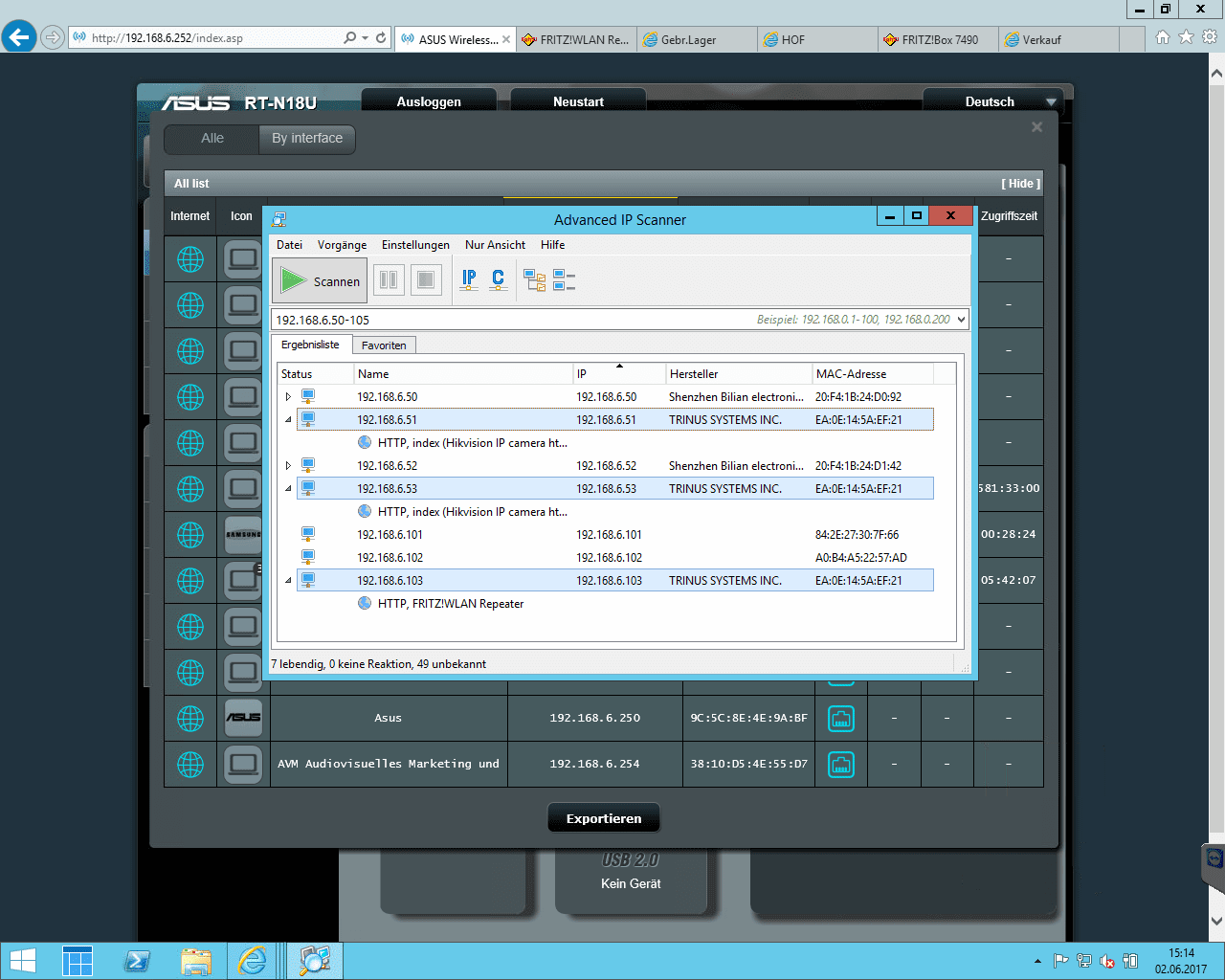Viewport: 1225px width, 980px height.
Task: Open the Hilfe menu
Action: click(x=553, y=245)
